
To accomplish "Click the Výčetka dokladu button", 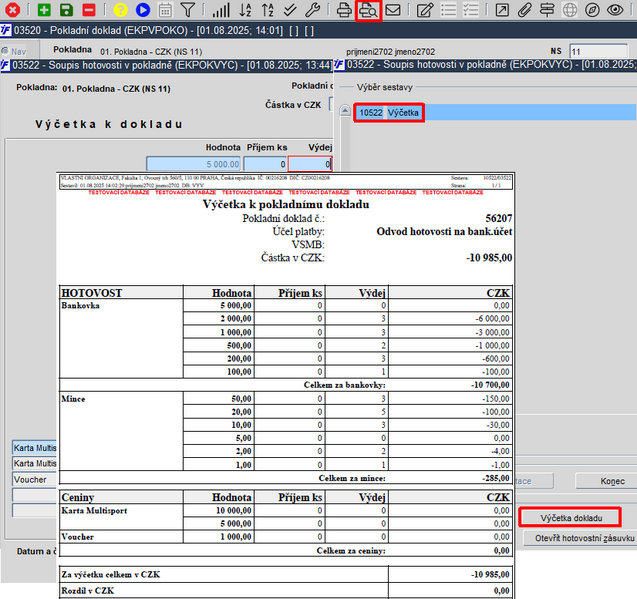I will [x=570, y=518].
